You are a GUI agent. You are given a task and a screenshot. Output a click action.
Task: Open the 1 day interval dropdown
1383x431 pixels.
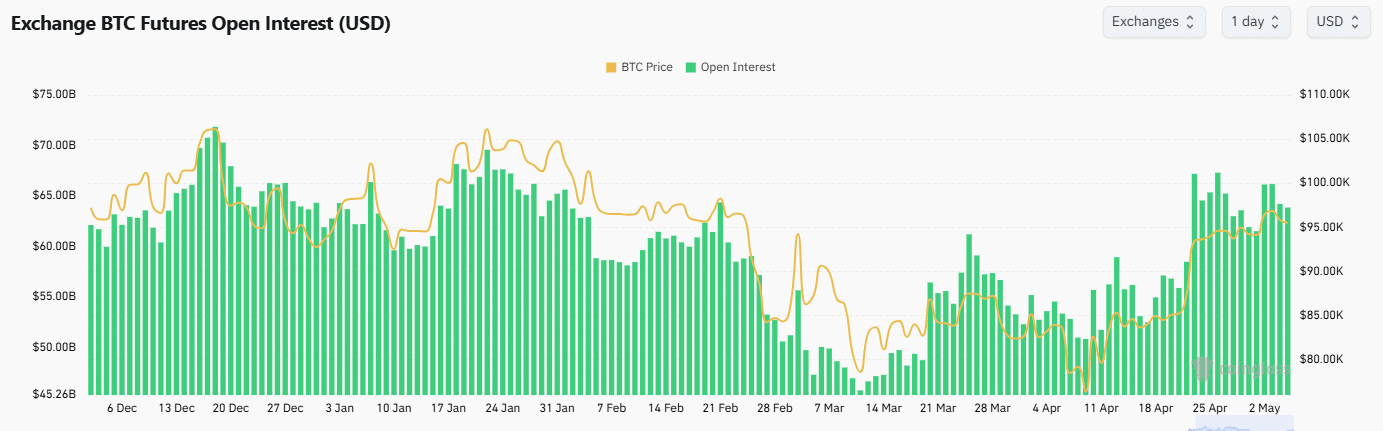pos(1255,22)
